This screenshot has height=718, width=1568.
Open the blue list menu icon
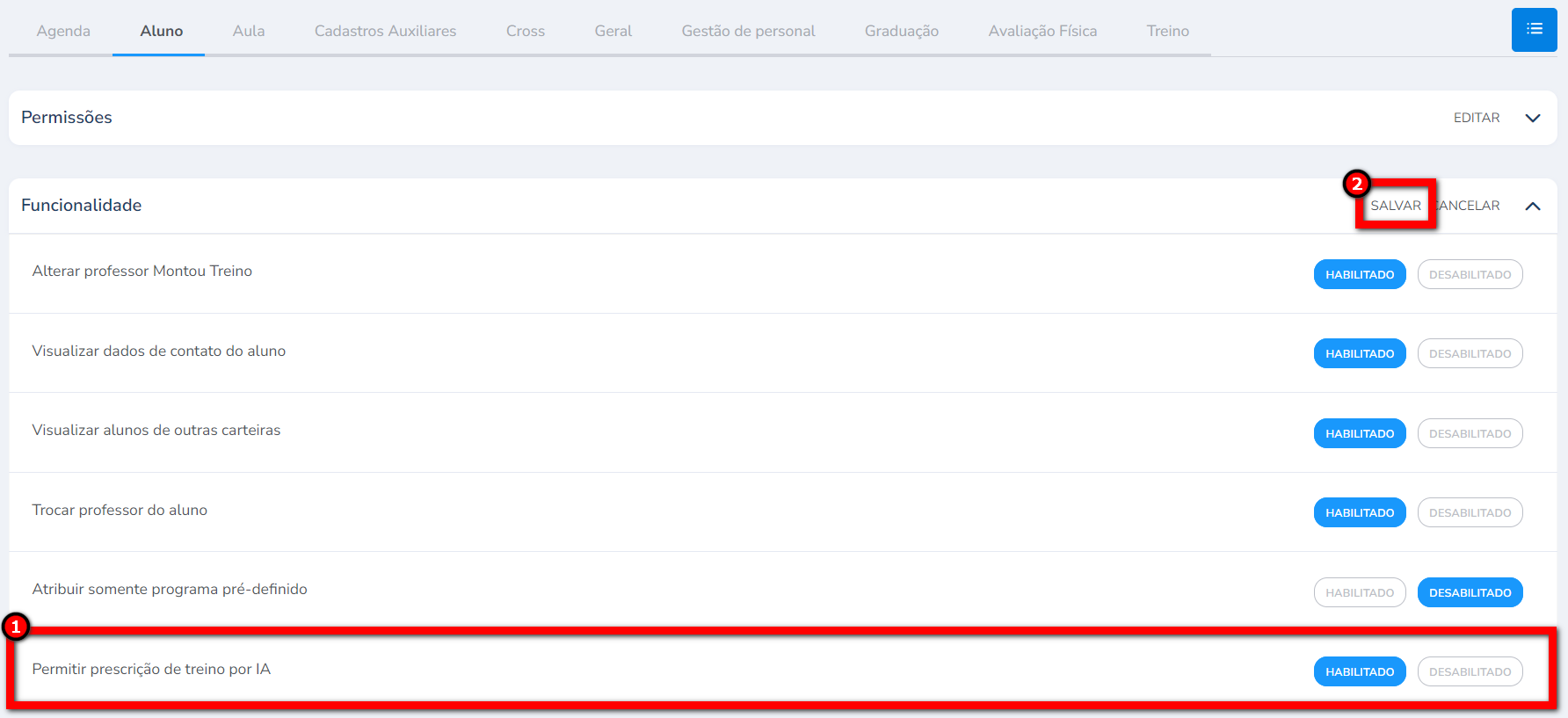[1534, 30]
